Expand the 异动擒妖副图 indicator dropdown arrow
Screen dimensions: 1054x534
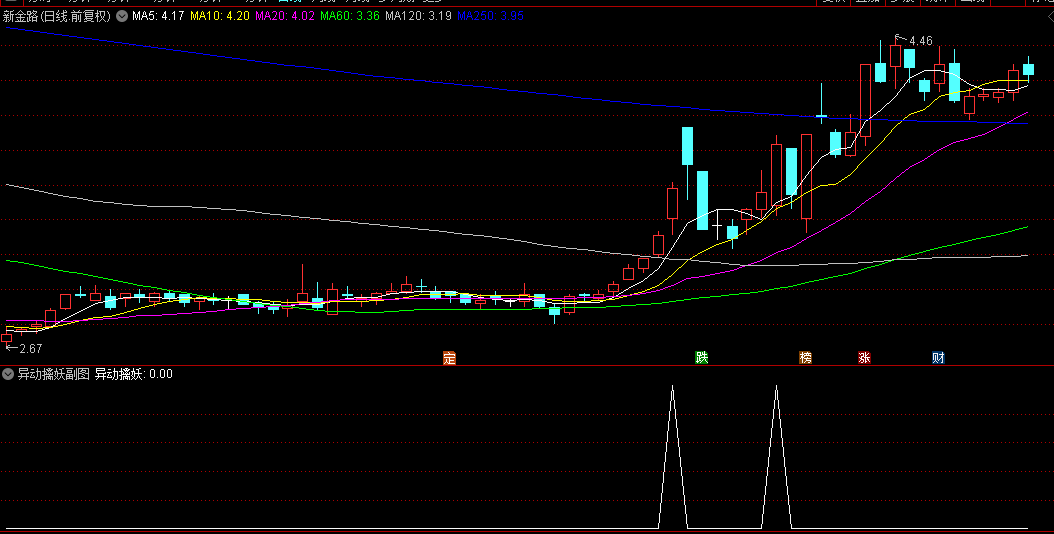pyautogui.click(x=8, y=374)
